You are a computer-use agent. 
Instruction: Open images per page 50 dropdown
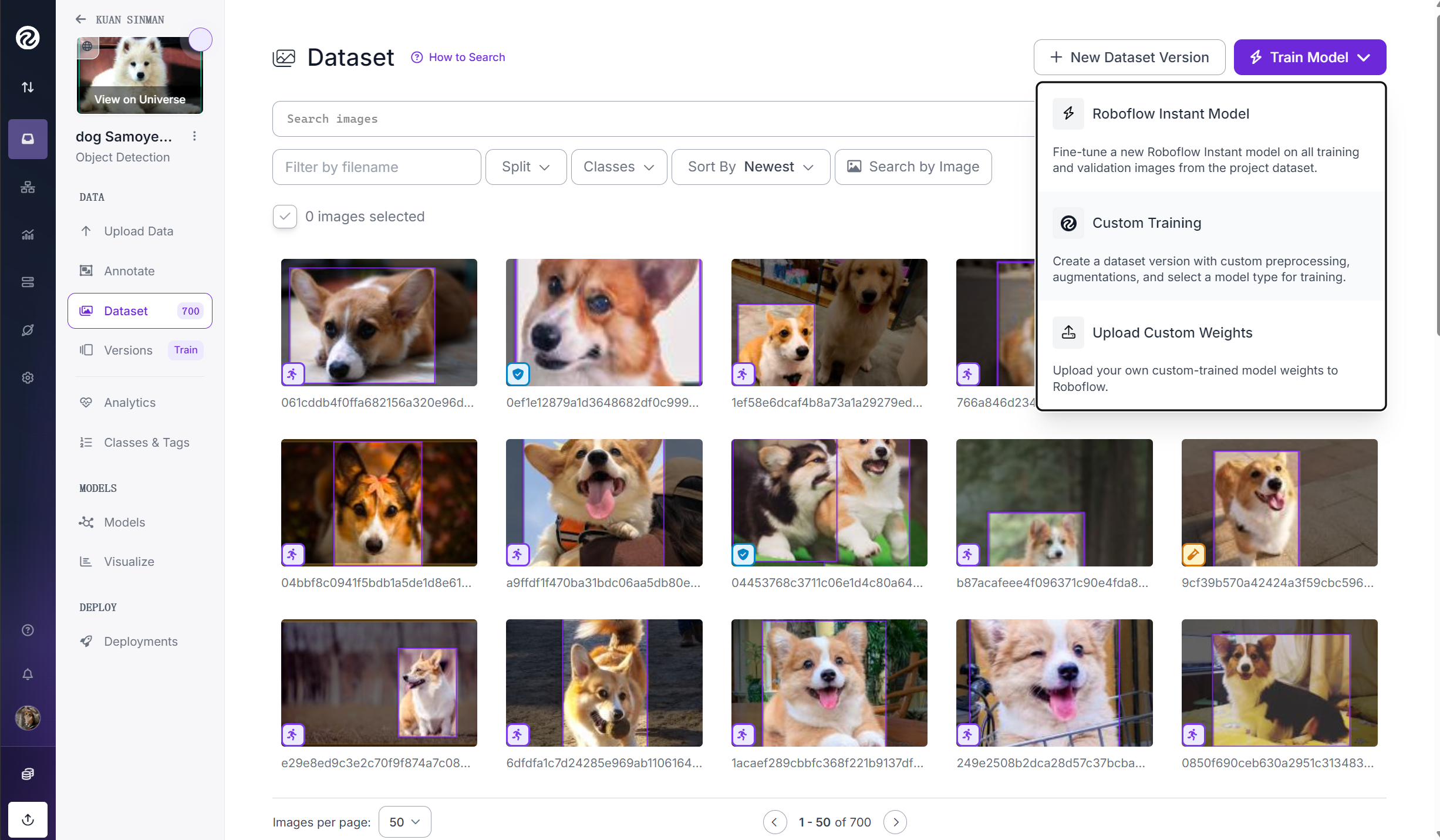[404, 822]
